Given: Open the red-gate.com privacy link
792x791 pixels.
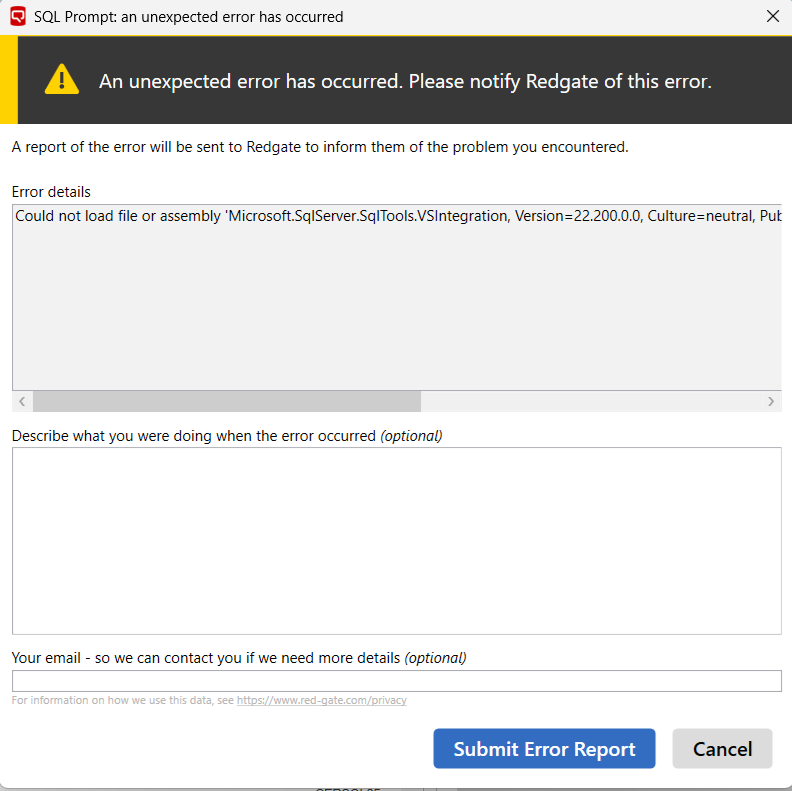Looking at the screenshot, I should (322, 700).
